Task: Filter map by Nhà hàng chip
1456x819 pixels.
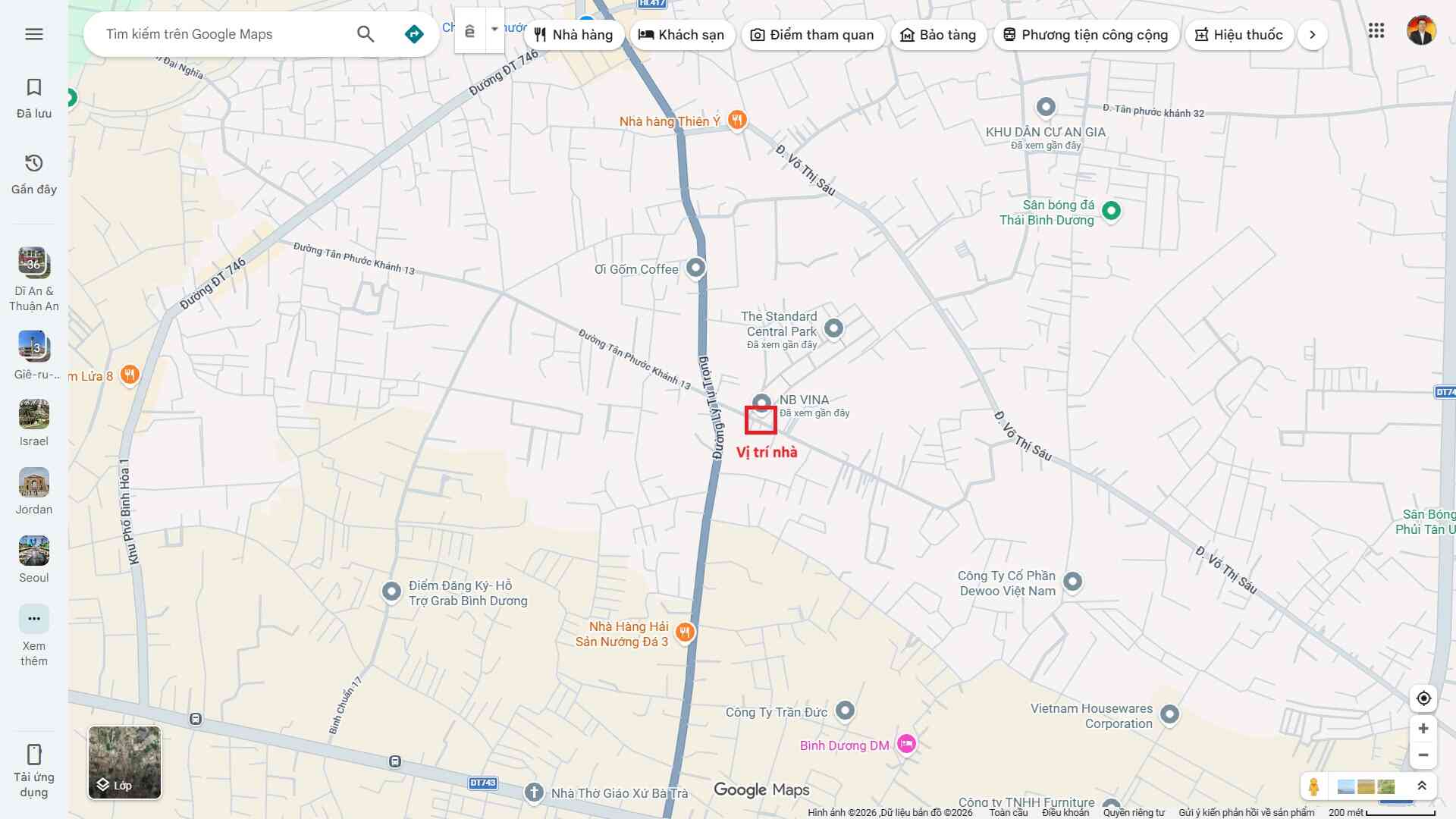Action: [574, 35]
